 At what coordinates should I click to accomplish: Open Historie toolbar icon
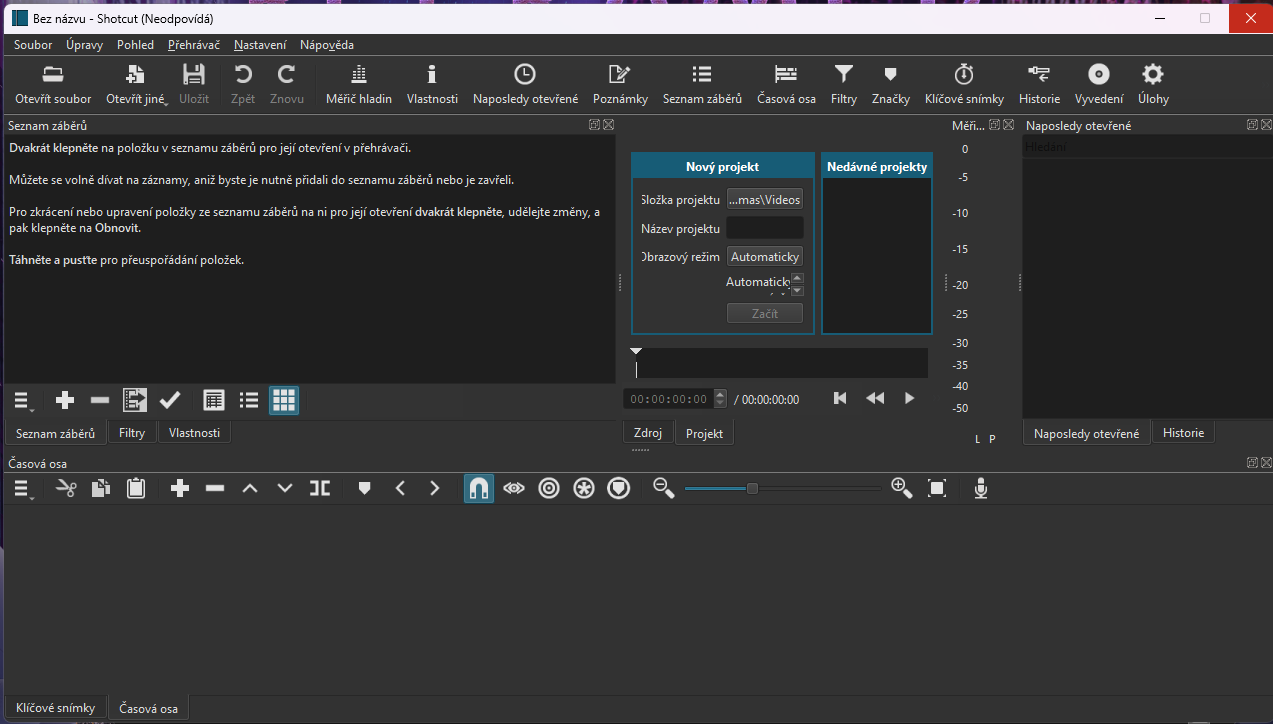pos(1039,84)
